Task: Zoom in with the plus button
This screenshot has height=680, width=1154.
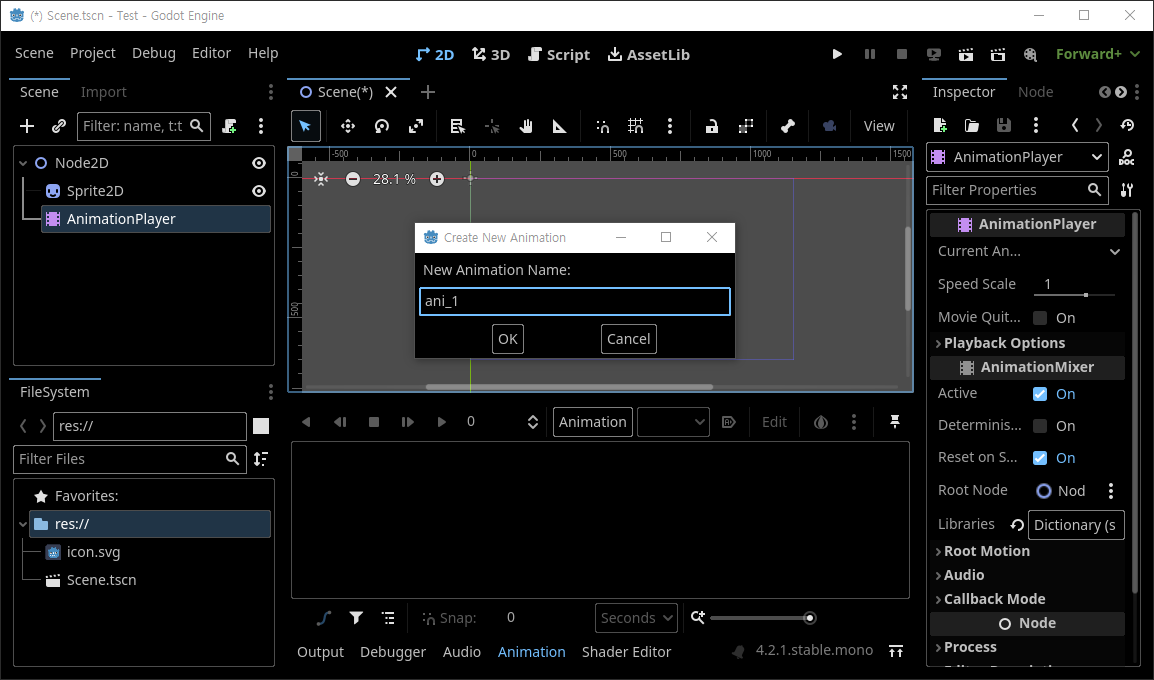Action: coord(436,179)
